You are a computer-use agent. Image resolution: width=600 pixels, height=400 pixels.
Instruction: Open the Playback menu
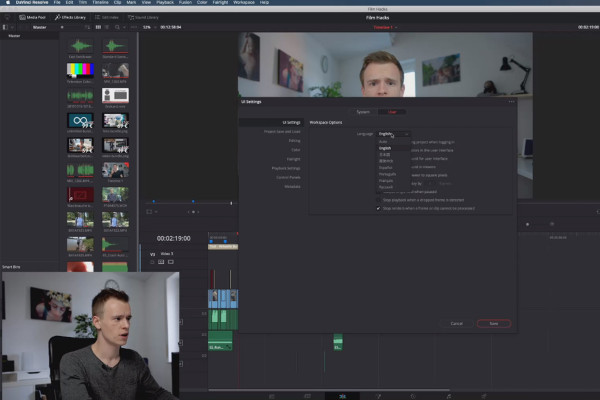[x=165, y=2]
